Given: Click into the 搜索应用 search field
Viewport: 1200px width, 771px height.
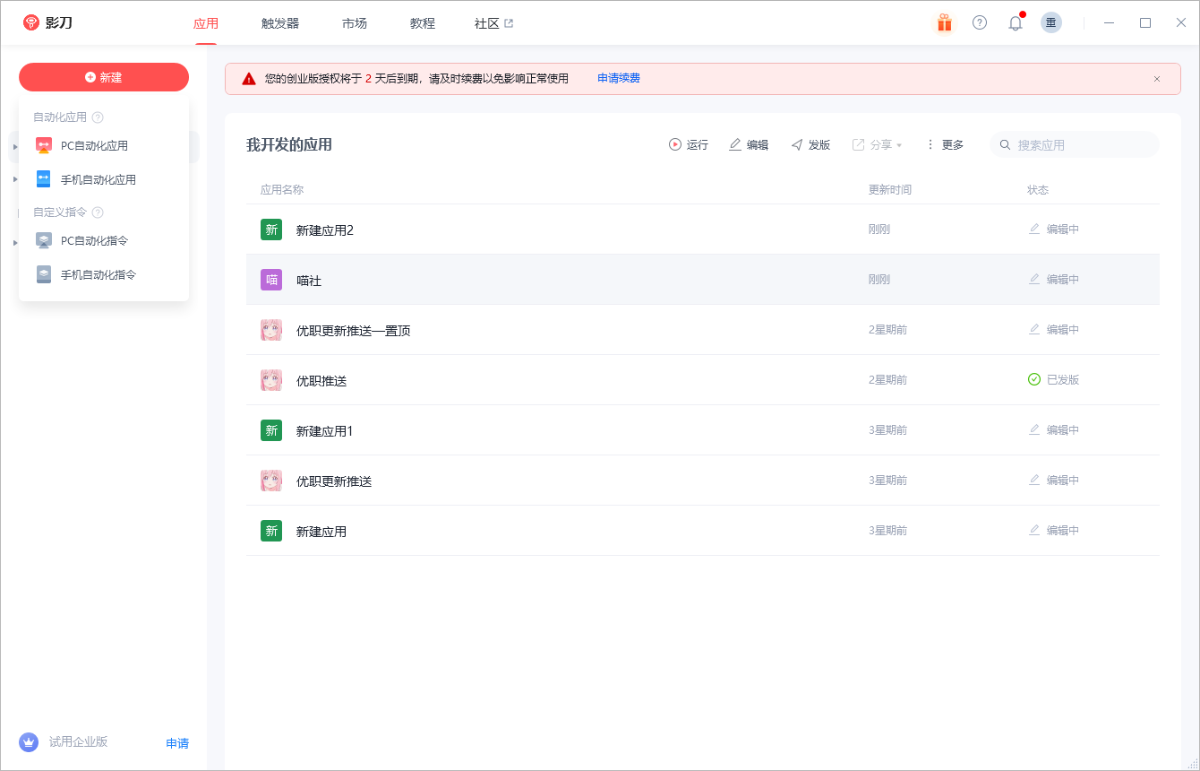Looking at the screenshot, I should click(x=1075, y=145).
